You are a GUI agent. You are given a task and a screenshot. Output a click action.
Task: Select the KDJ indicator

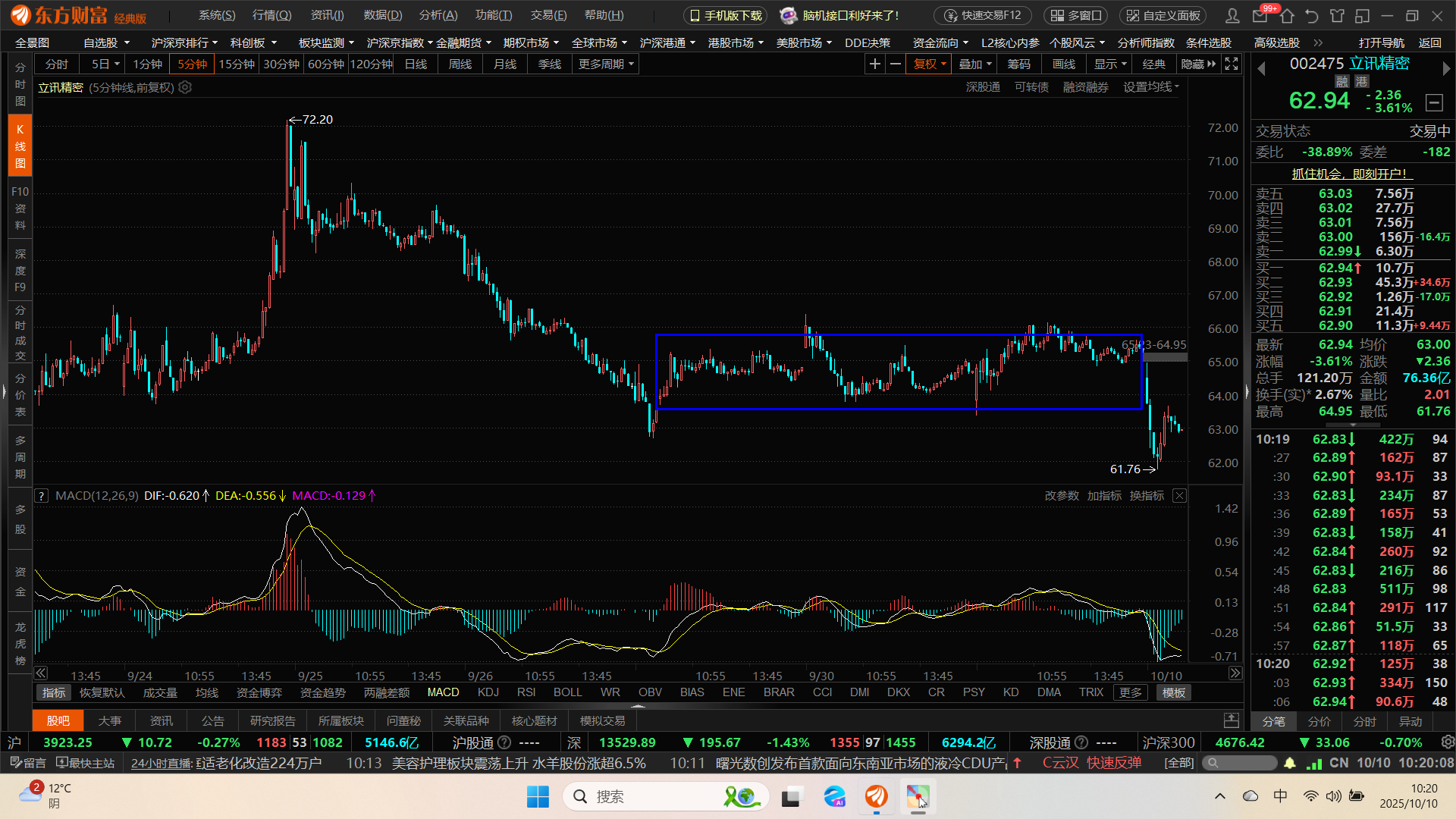pyautogui.click(x=488, y=692)
